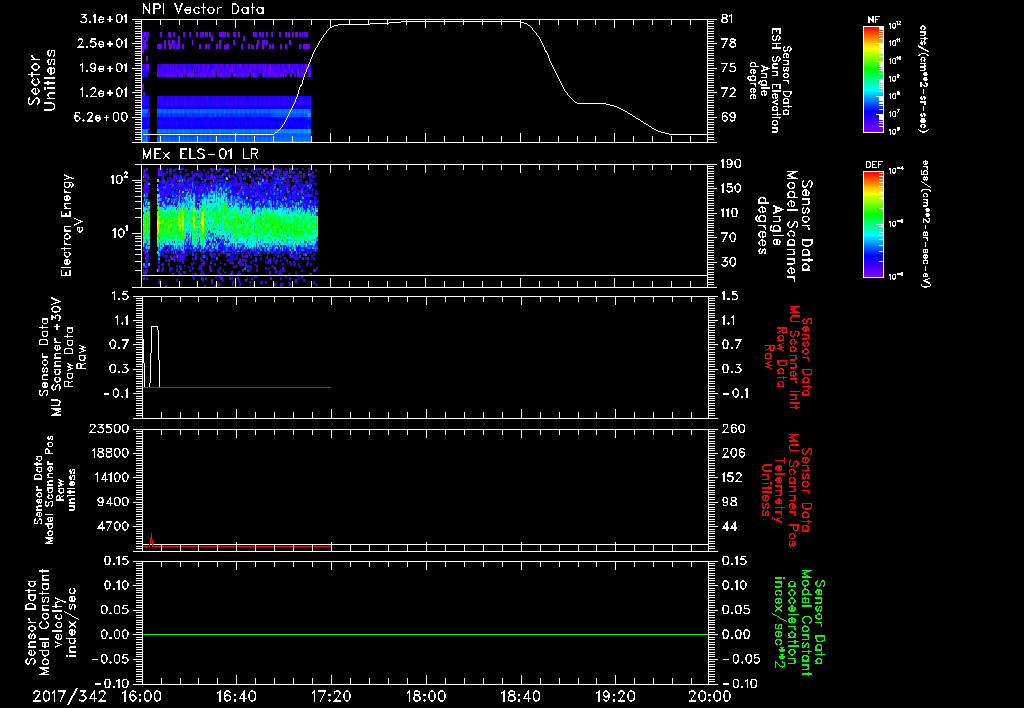
Task: Click the 'DEF' label above the color bar
Action: tap(874, 165)
